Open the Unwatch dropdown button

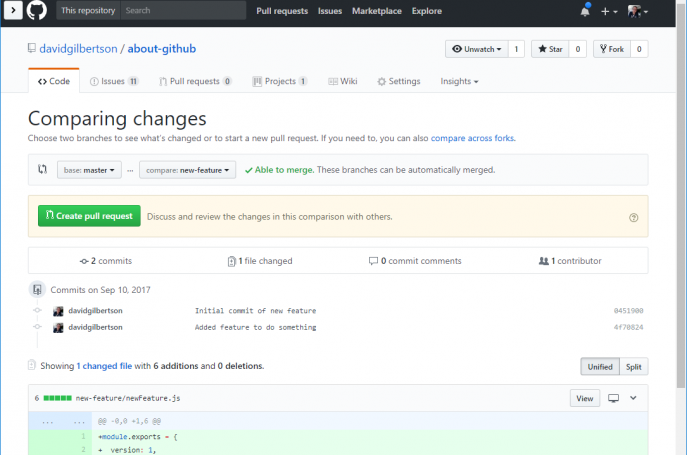click(477, 49)
